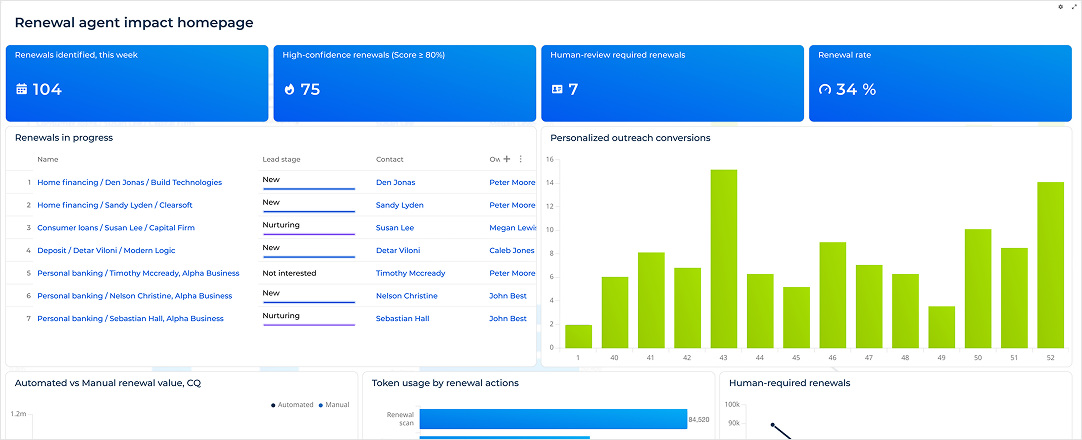Click the Contact column header
This screenshot has height=440, width=1082.
coord(389,159)
